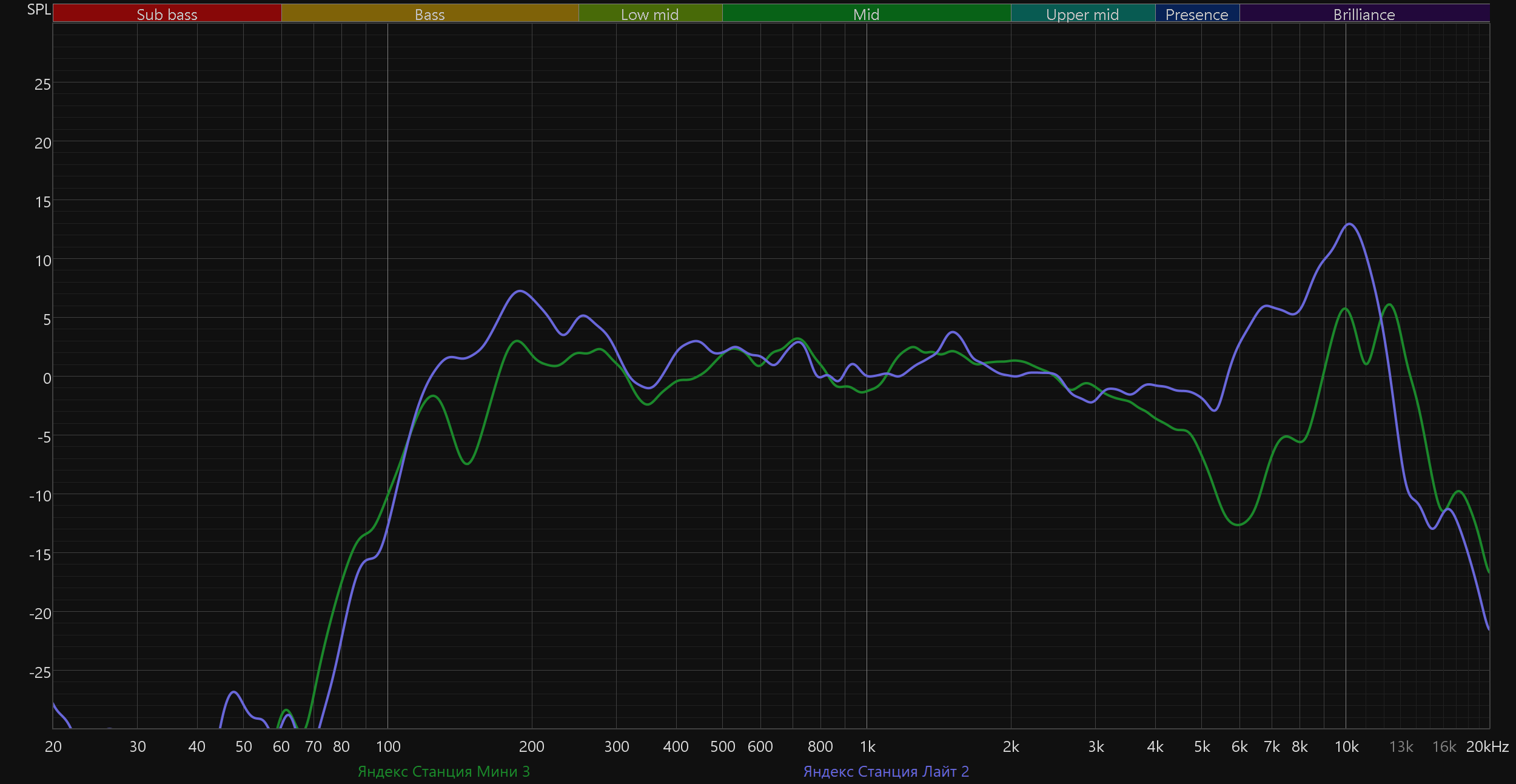Click the Brilliance band header
1516x784 pixels.
[1364, 14]
